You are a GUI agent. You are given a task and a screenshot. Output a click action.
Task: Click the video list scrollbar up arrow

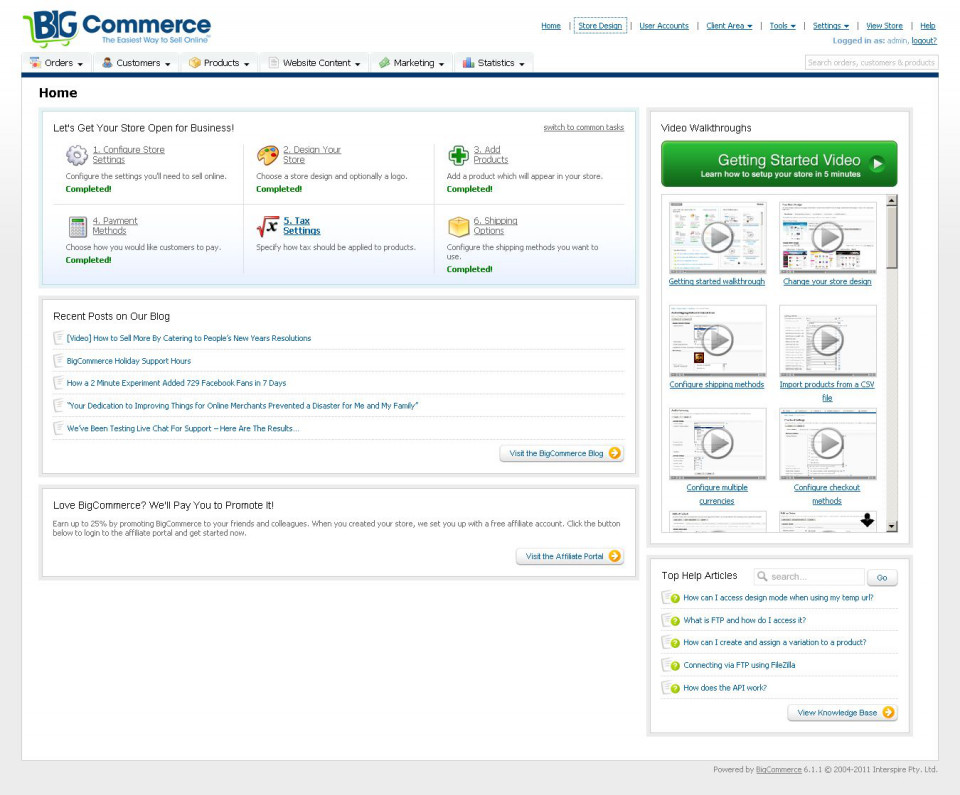pos(891,200)
